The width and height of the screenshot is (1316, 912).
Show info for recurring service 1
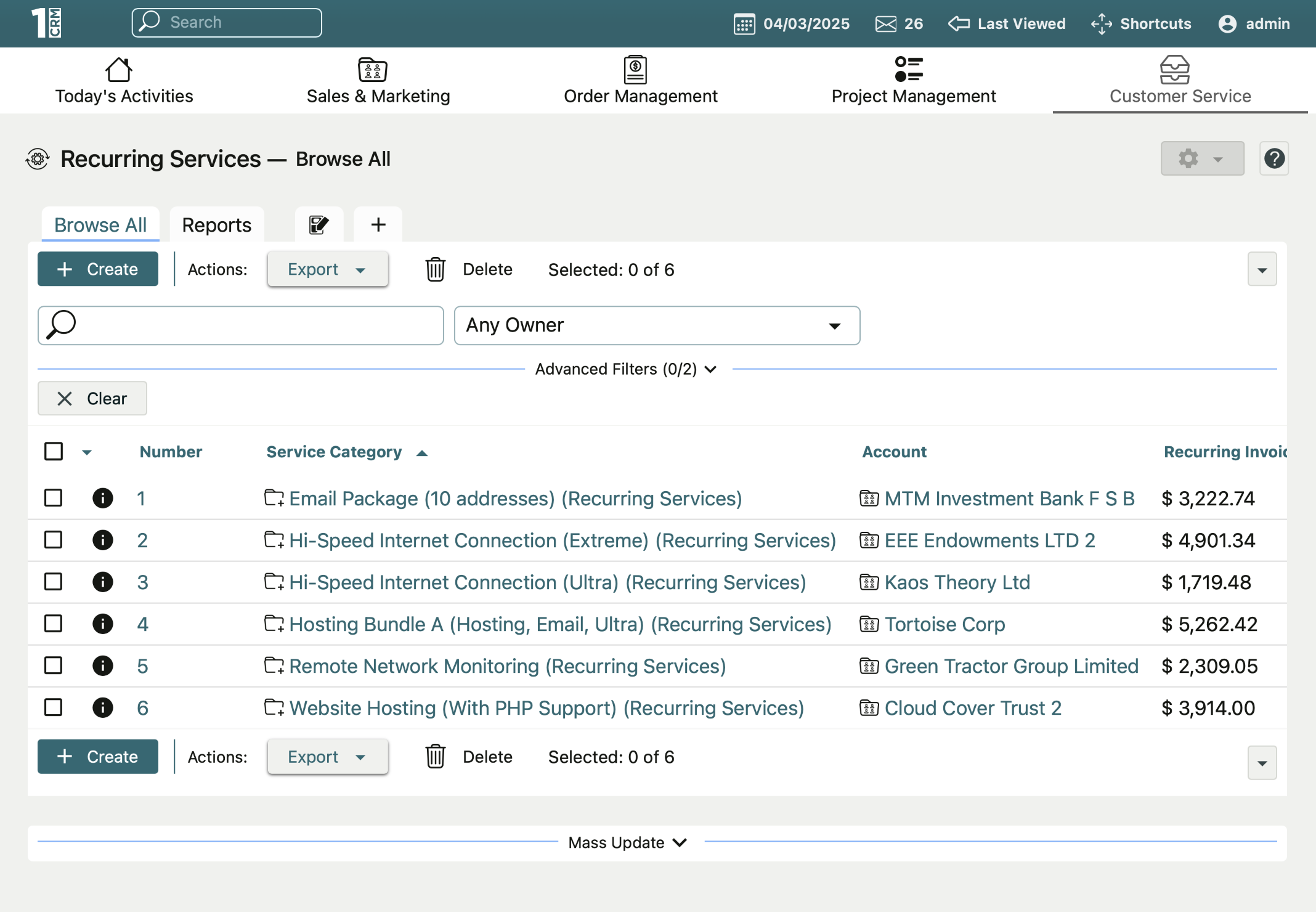pyautogui.click(x=103, y=498)
